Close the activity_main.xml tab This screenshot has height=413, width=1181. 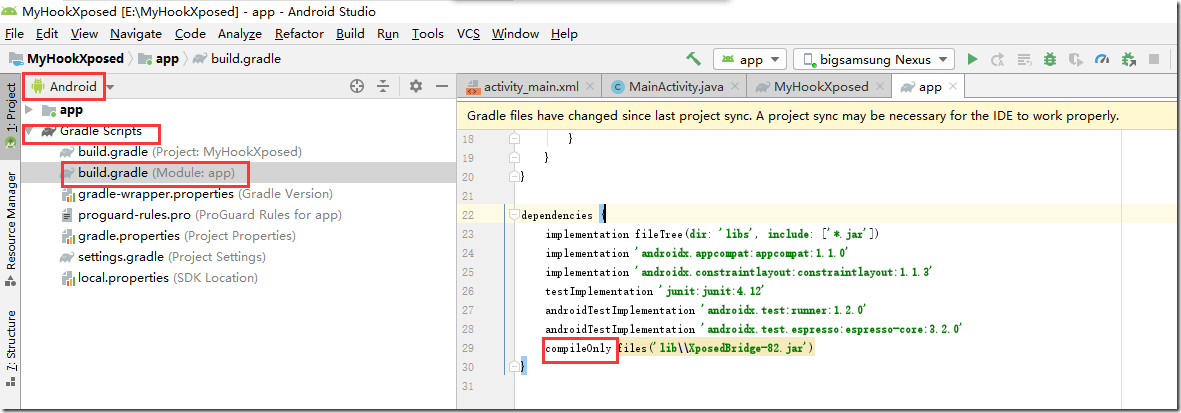(x=589, y=87)
